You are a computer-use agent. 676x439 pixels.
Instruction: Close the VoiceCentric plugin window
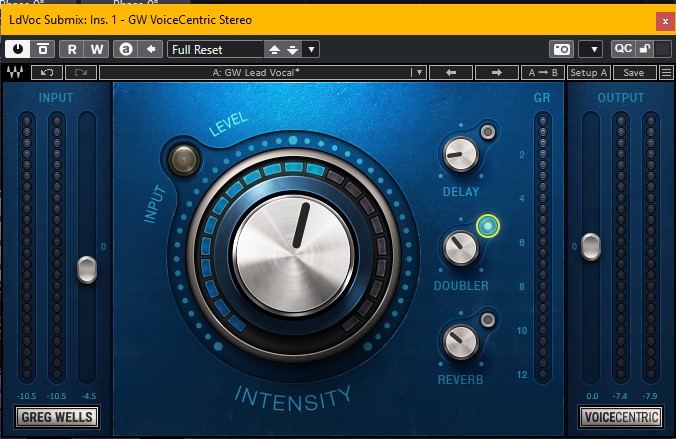click(665, 21)
